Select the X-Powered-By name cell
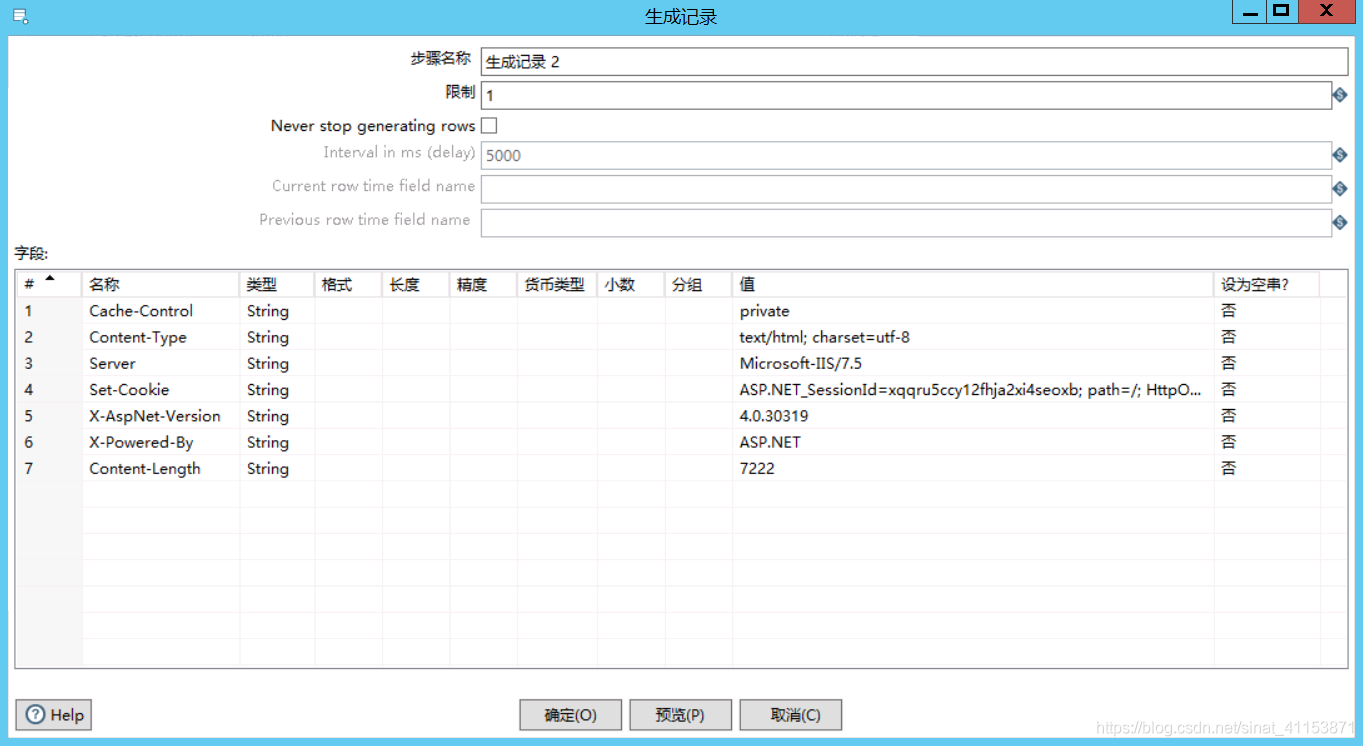The width and height of the screenshot is (1363, 746). coord(160,442)
